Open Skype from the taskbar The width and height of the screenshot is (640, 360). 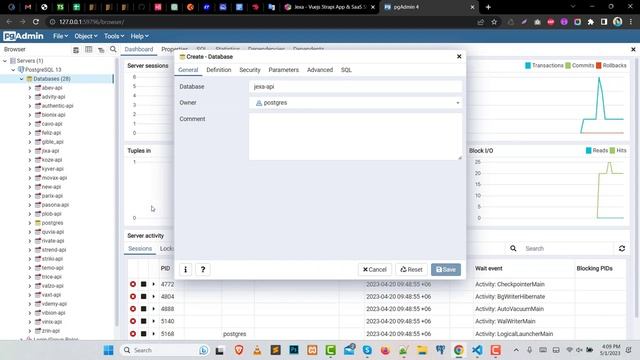click(x=367, y=350)
